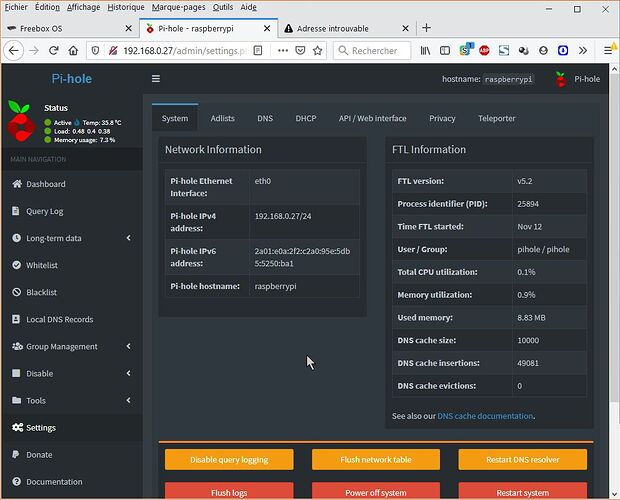Open the page actions three-dots icon

tap(283, 51)
